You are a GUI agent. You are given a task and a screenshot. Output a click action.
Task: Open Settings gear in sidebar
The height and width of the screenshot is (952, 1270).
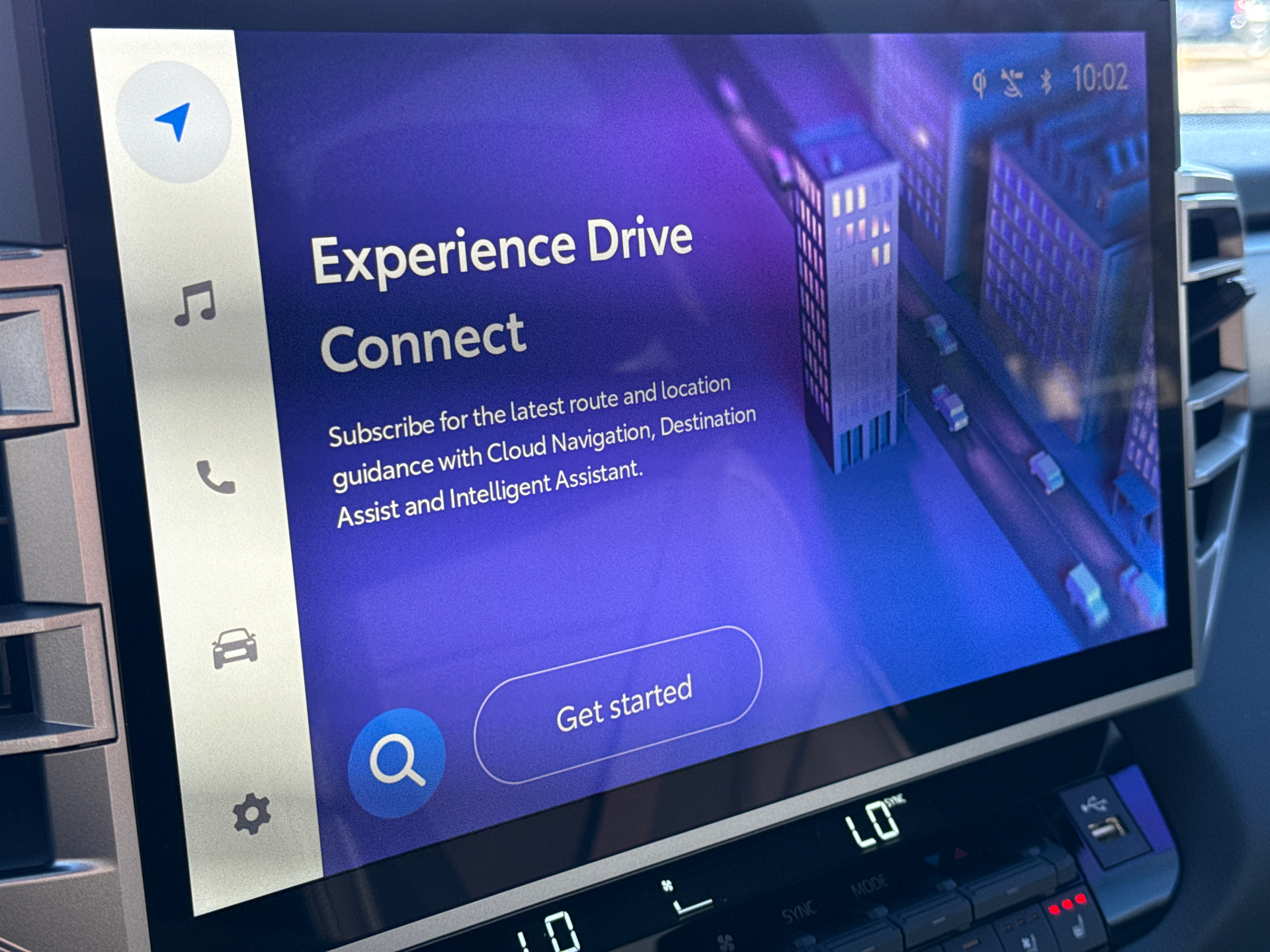click(252, 814)
